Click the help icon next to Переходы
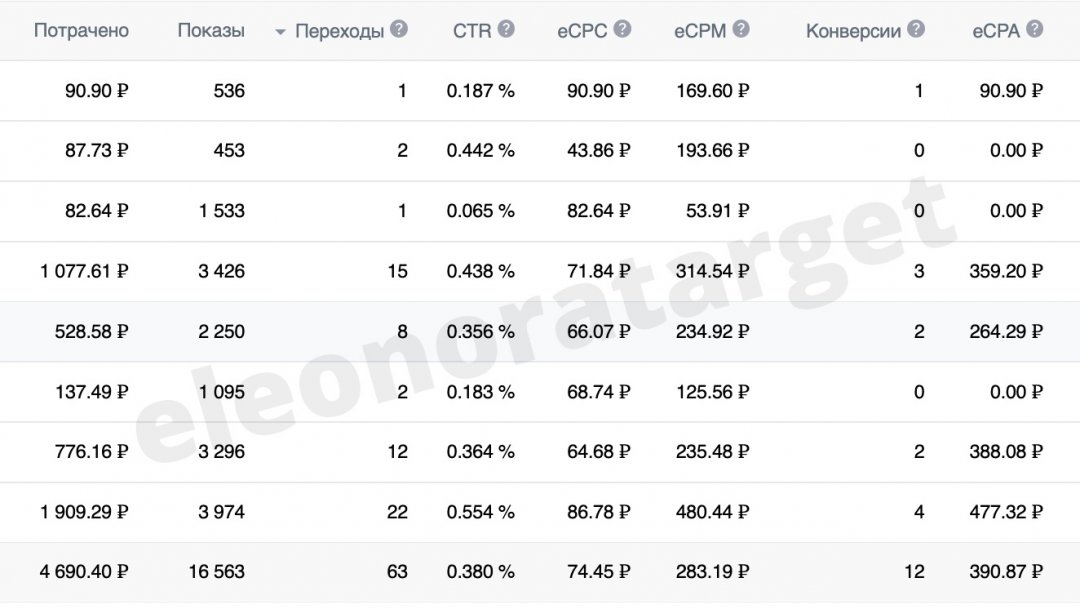Image resolution: width=1080 pixels, height=609 pixels. [399, 29]
